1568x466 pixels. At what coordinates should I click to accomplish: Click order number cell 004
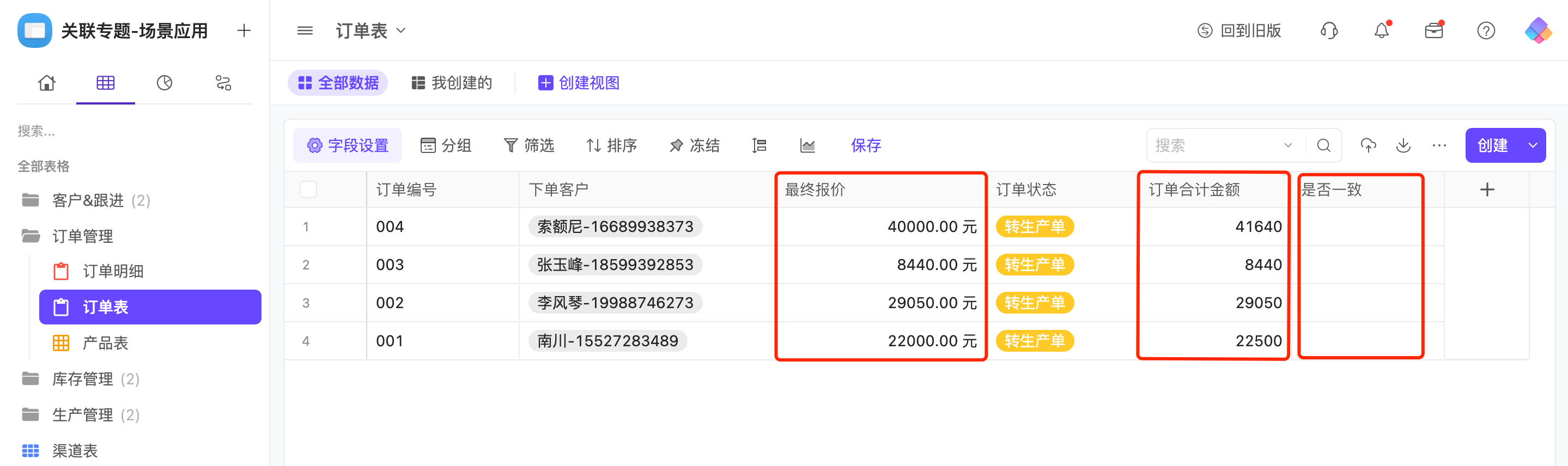[443, 227]
